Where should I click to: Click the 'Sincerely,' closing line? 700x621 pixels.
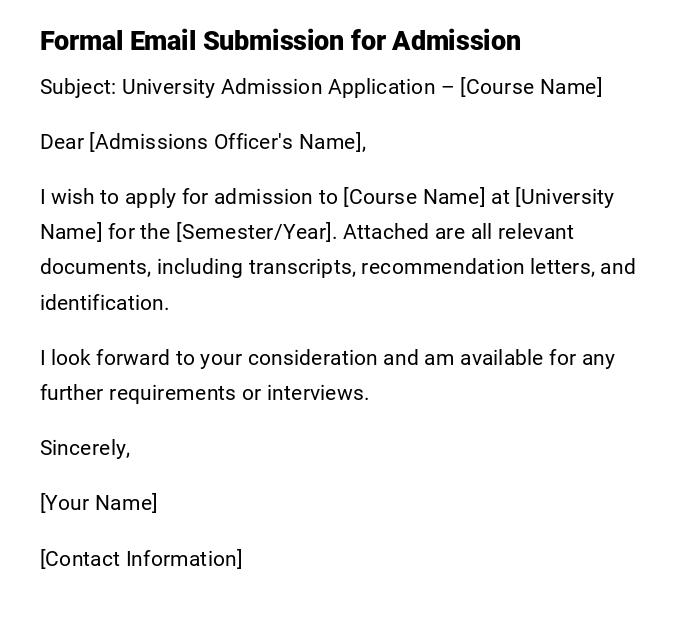point(85,448)
